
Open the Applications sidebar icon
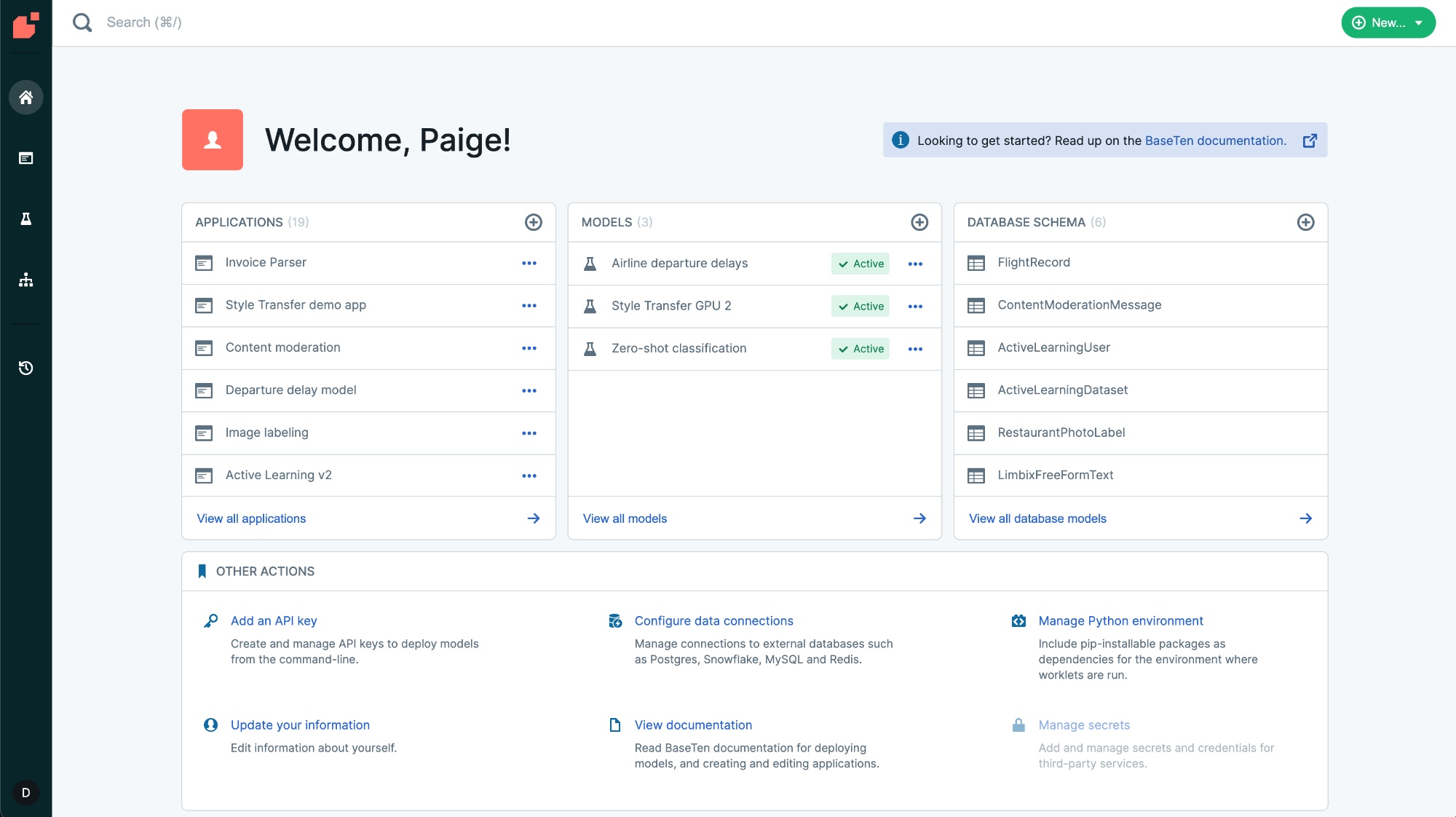point(26,158)
